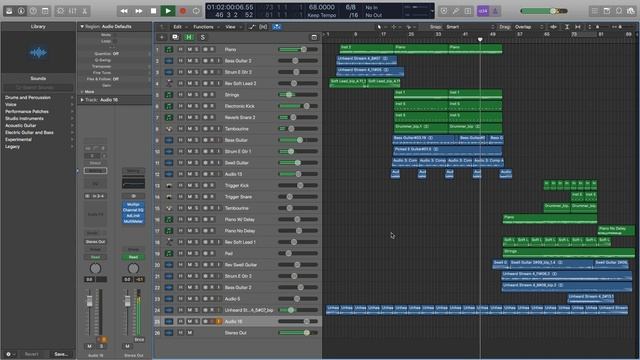Open the Tuner button in control bar
This screenshot has height=360, width=640.
coord(456,11)
